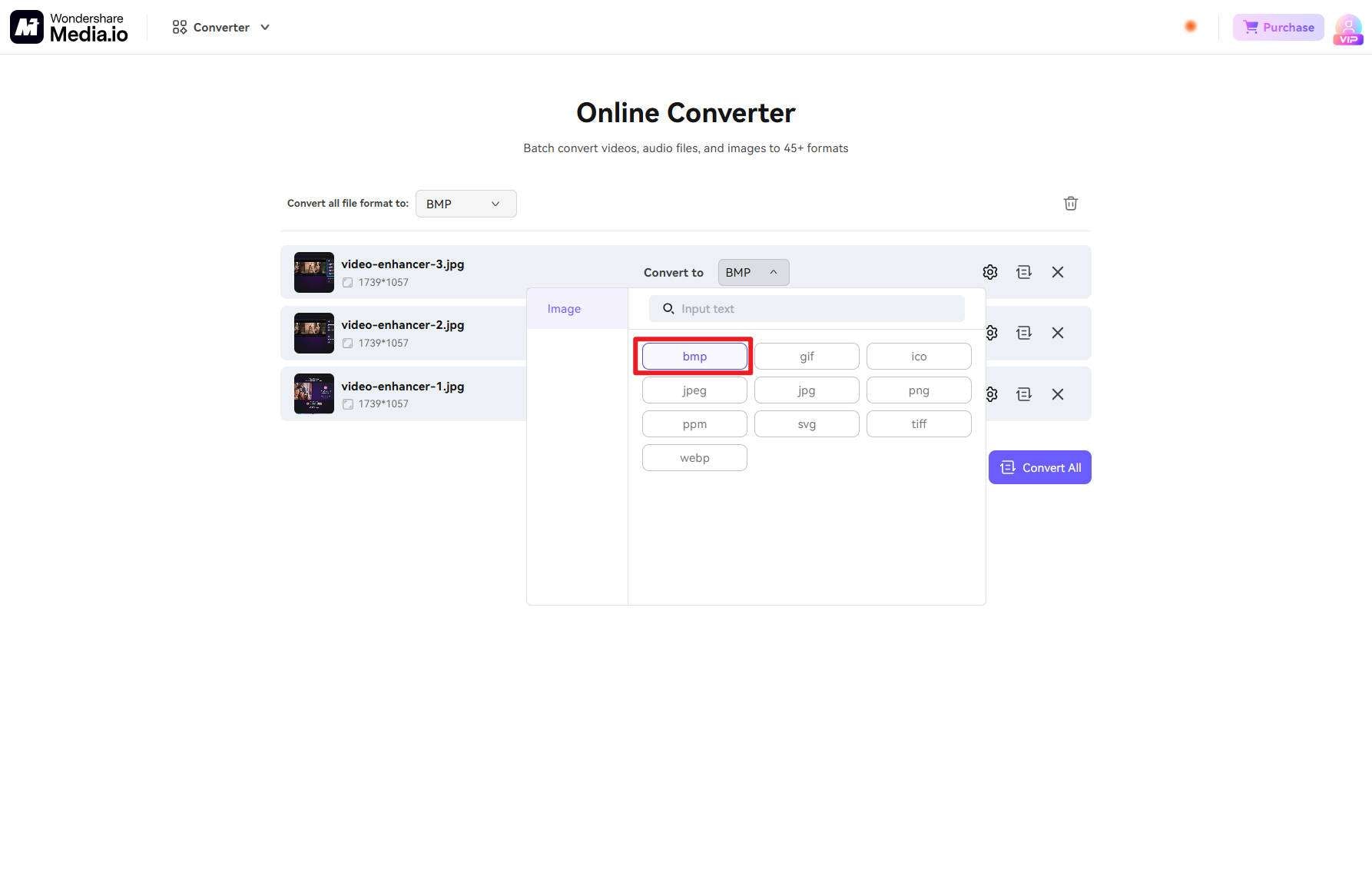
Task: Click resolution icon under video-enhancer-2.jpg
Action: click(348, 343)
